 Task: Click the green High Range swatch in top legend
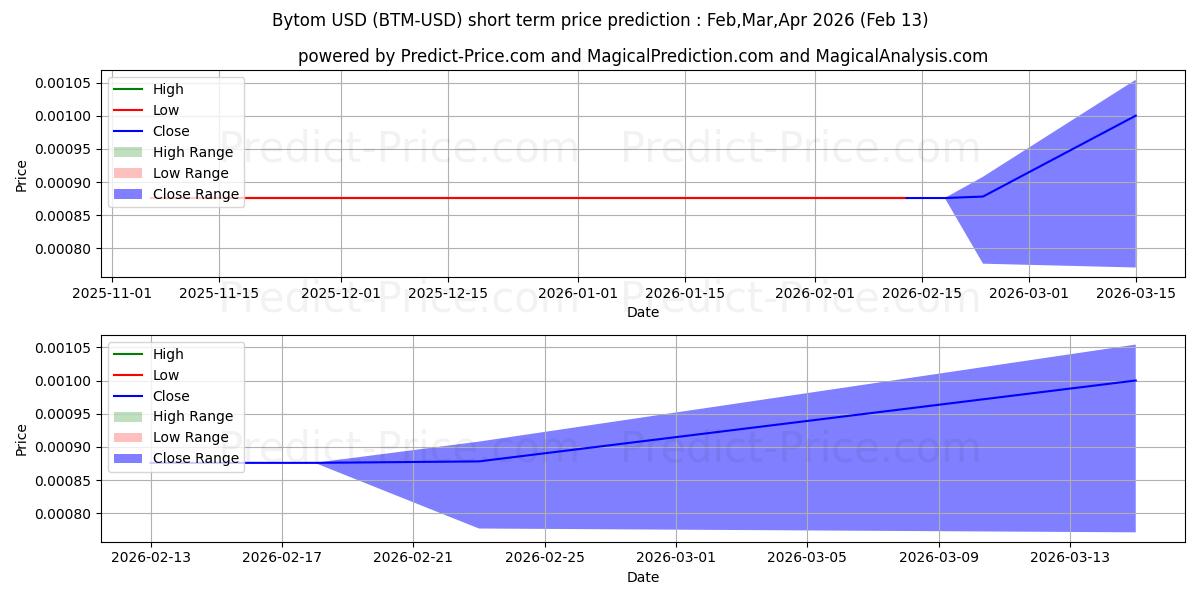(x=128, y=152)
